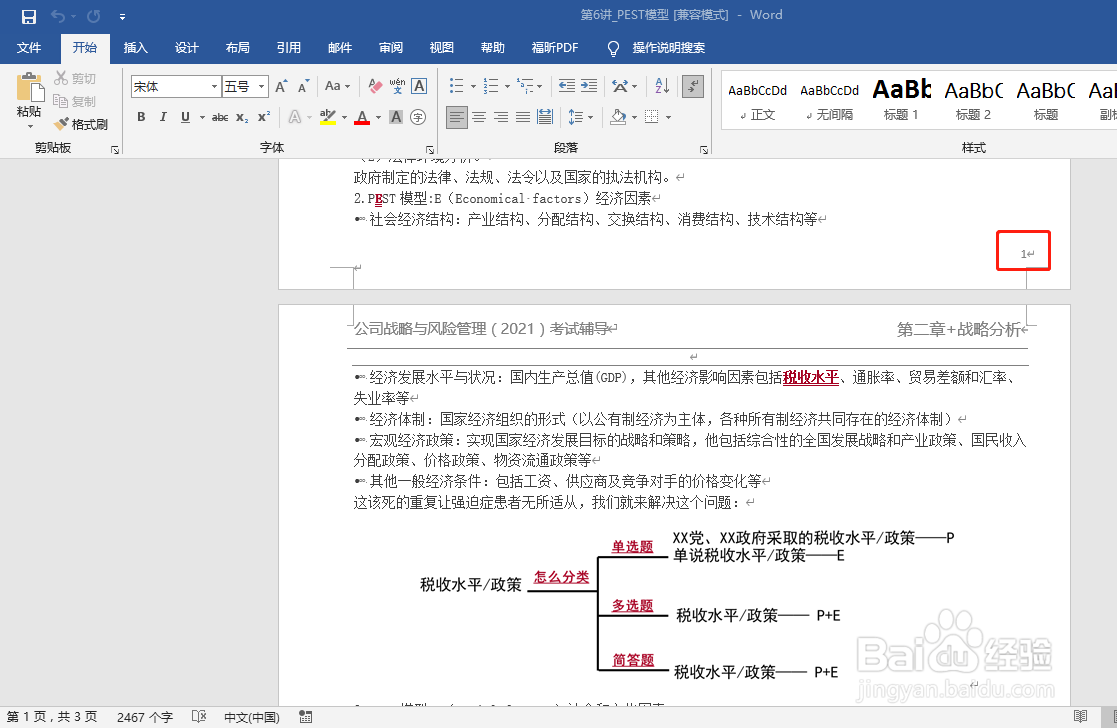1117x728 pixels.
Task: Decrease font size with shrink icon
Action: click(x=303, y=87)
